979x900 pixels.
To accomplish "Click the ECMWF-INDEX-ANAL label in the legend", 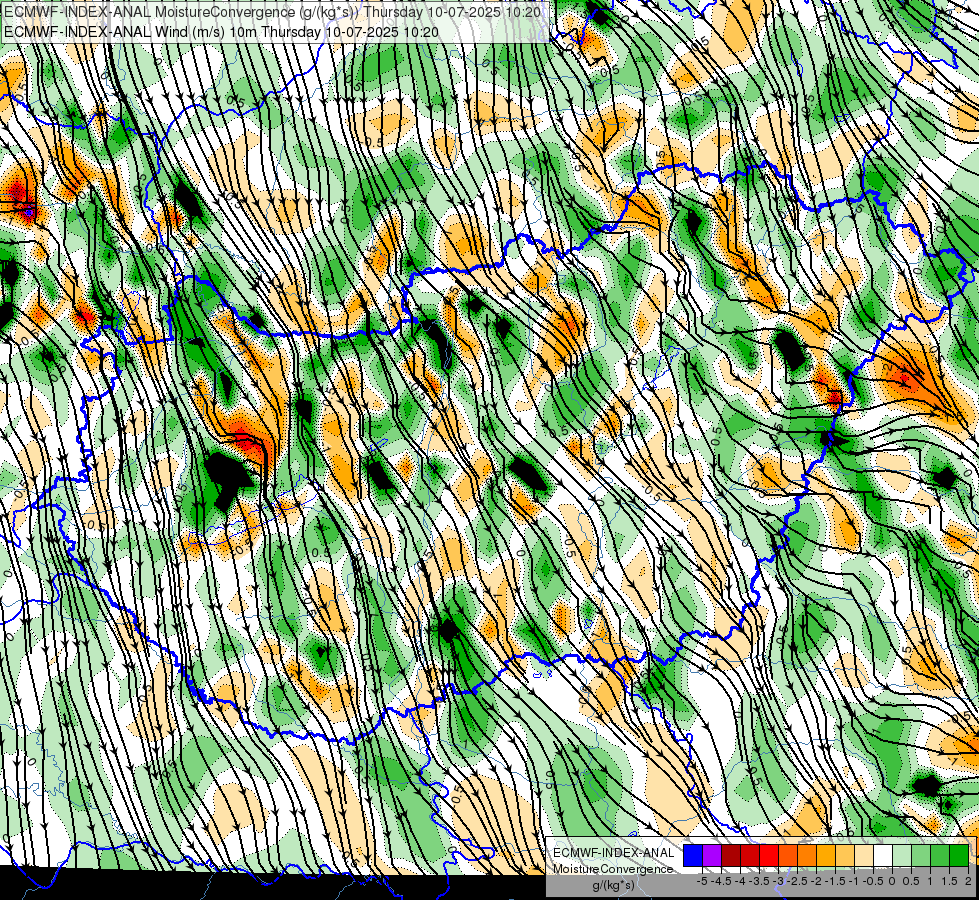I will pyautogui.click(x=614, y=853).
